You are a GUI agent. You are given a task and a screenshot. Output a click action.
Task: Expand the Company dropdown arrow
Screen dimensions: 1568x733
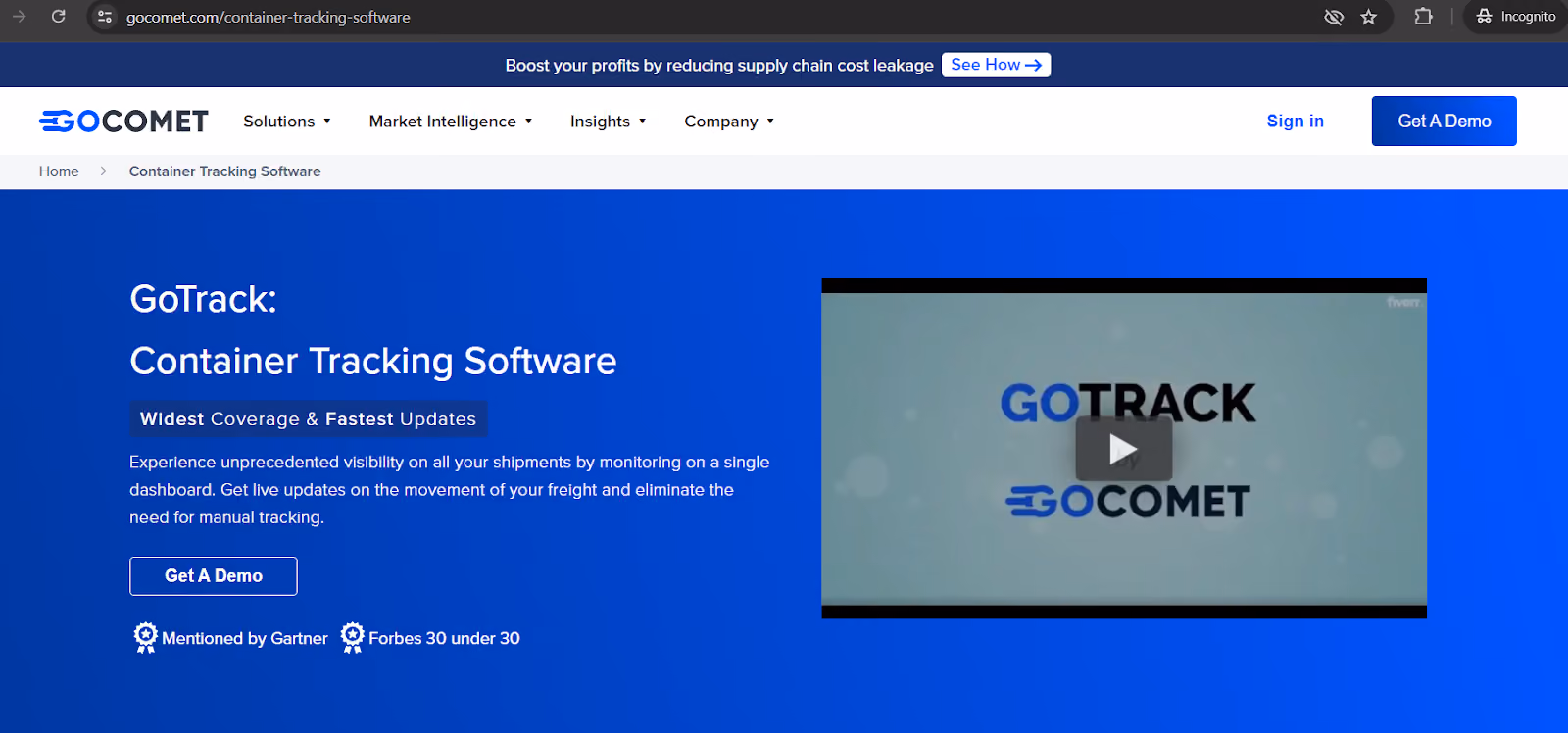[770, 122]
